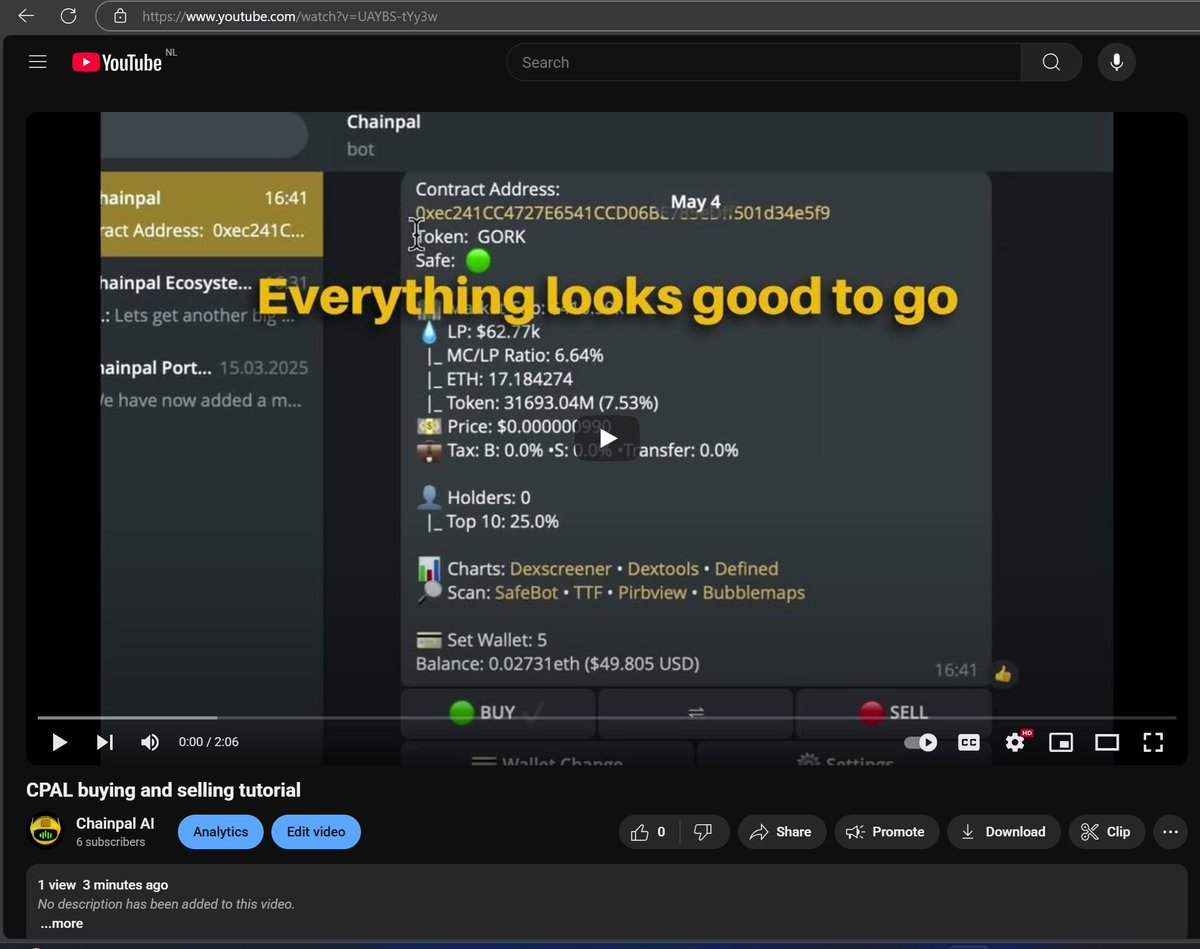This screenshot has width=1200, height=949.
Task: Click the 0:00 / 2:06 time display
Action: coord(209,742)
